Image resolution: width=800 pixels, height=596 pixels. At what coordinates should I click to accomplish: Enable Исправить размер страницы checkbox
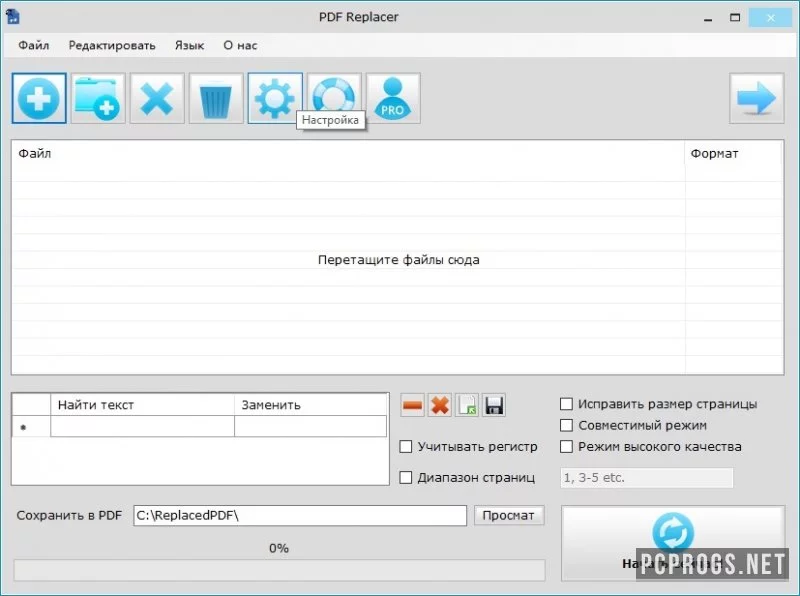coord(566,404)
